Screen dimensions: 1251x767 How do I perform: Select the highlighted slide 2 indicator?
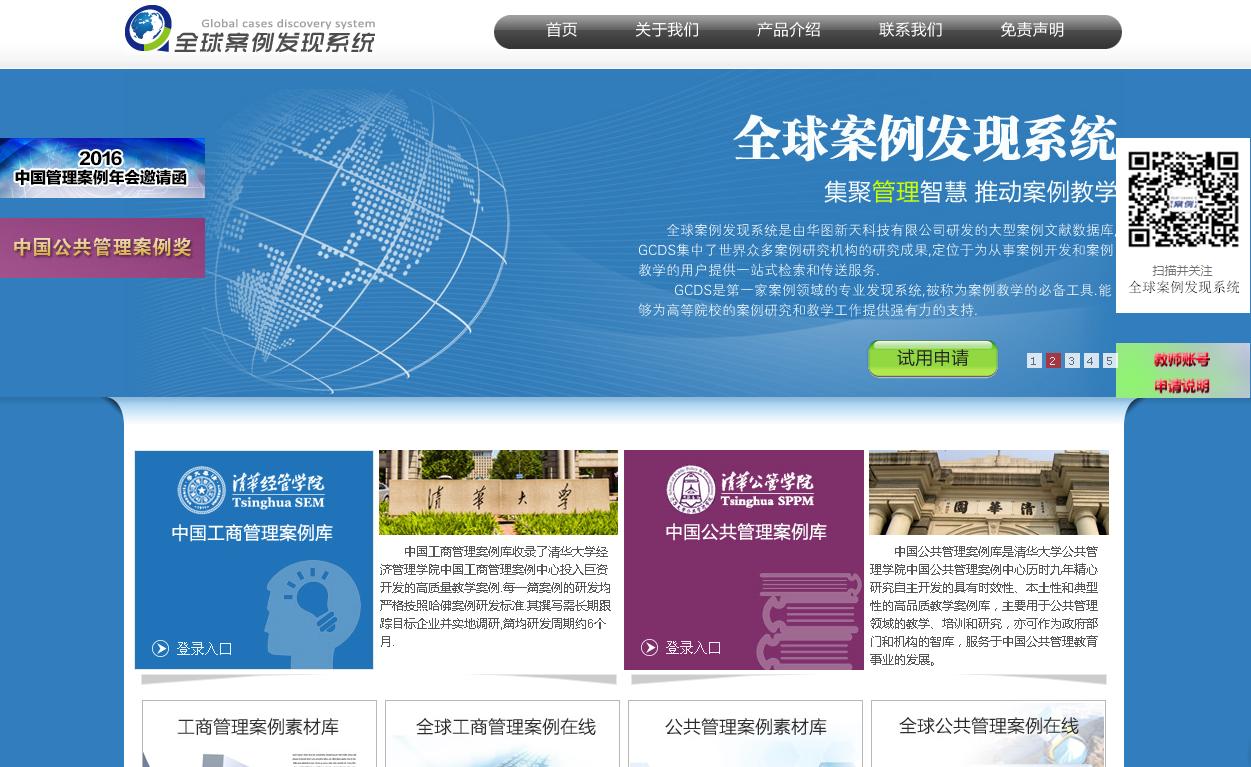click(1053, 361)
